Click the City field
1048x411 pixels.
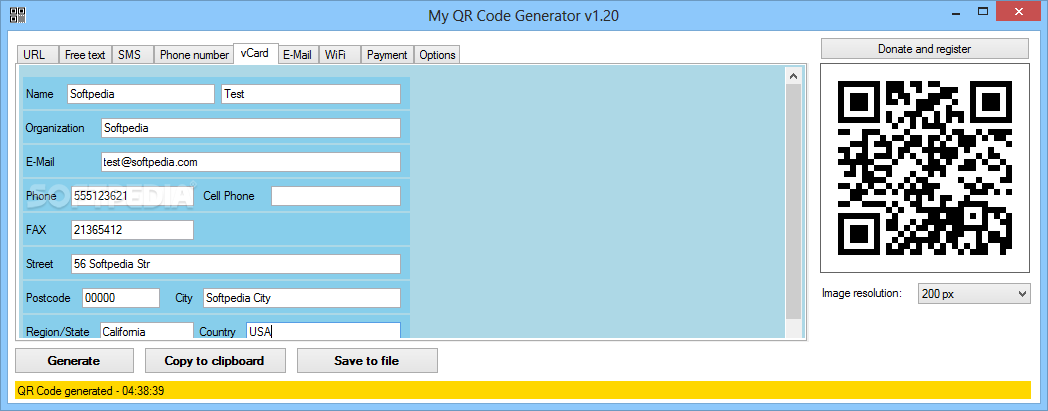(x=302, y=298)
